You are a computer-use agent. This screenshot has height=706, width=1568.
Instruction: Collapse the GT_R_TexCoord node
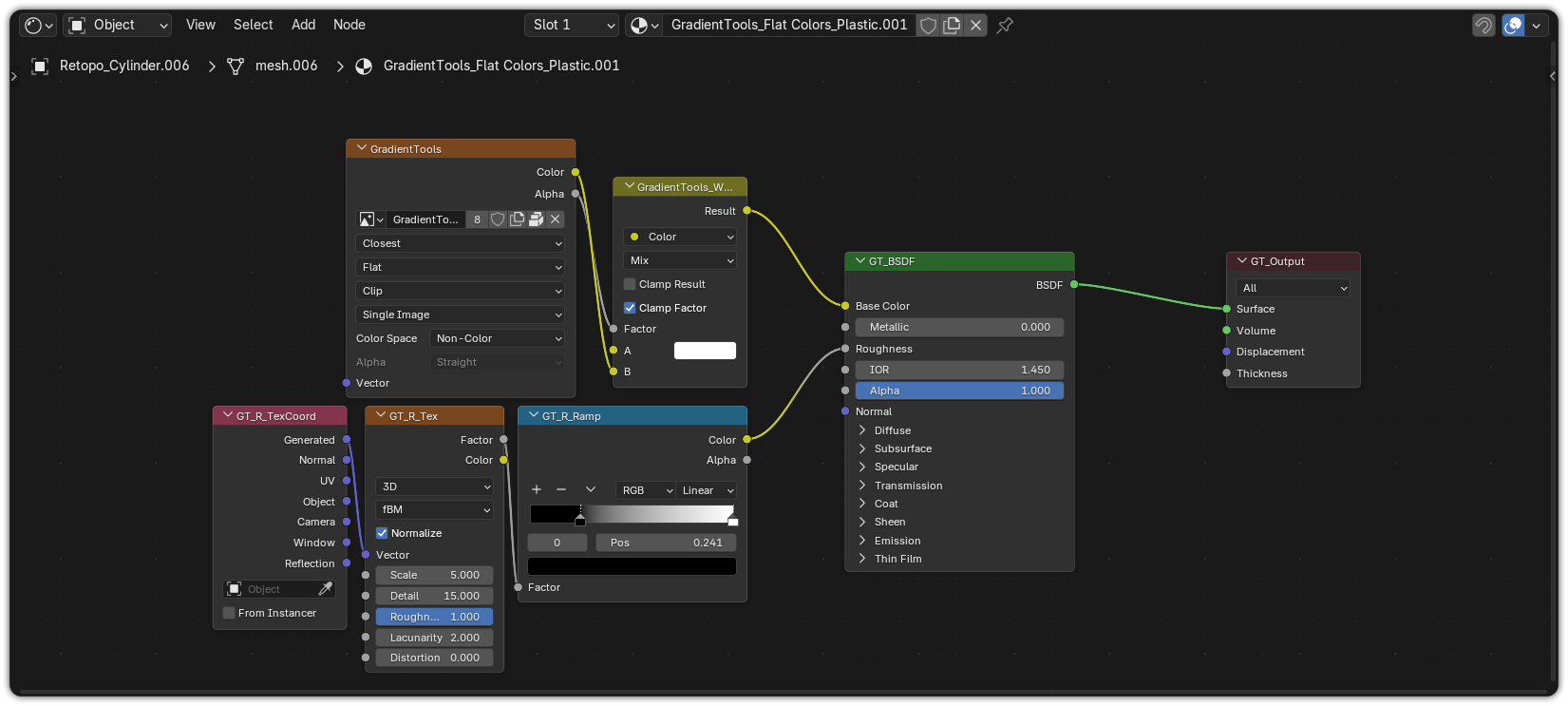coord(228,415)
